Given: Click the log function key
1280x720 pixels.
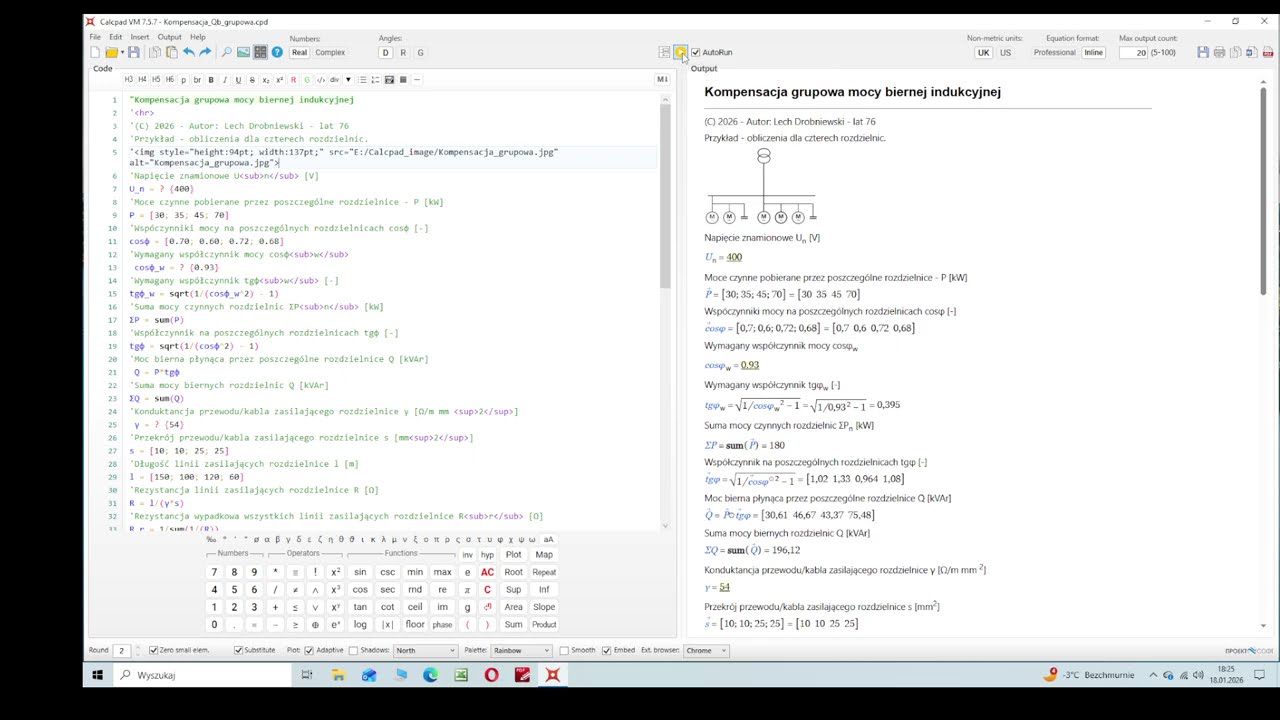Looking at the screenshot, I should pyautogui.click(x=360, y=624).
